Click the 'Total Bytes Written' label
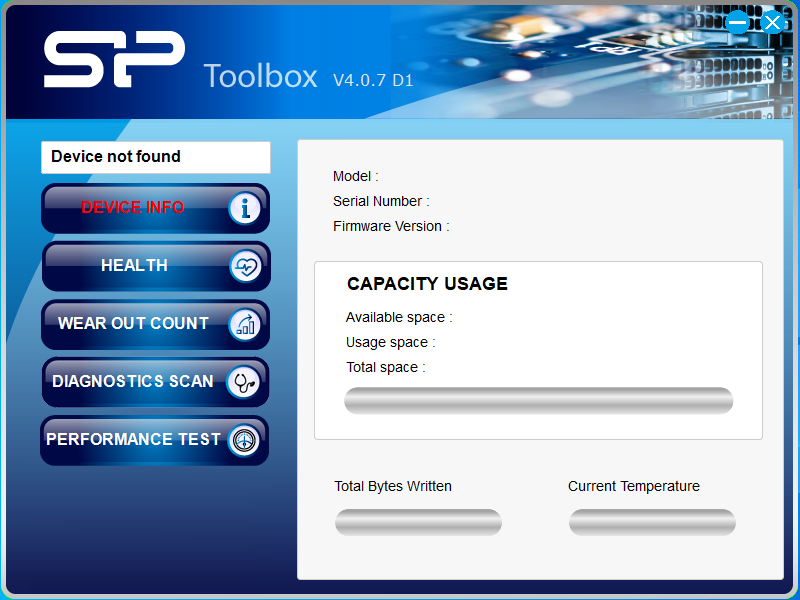Screen dimensions: 800x600 pyautogui.click(x=393, y=486)
